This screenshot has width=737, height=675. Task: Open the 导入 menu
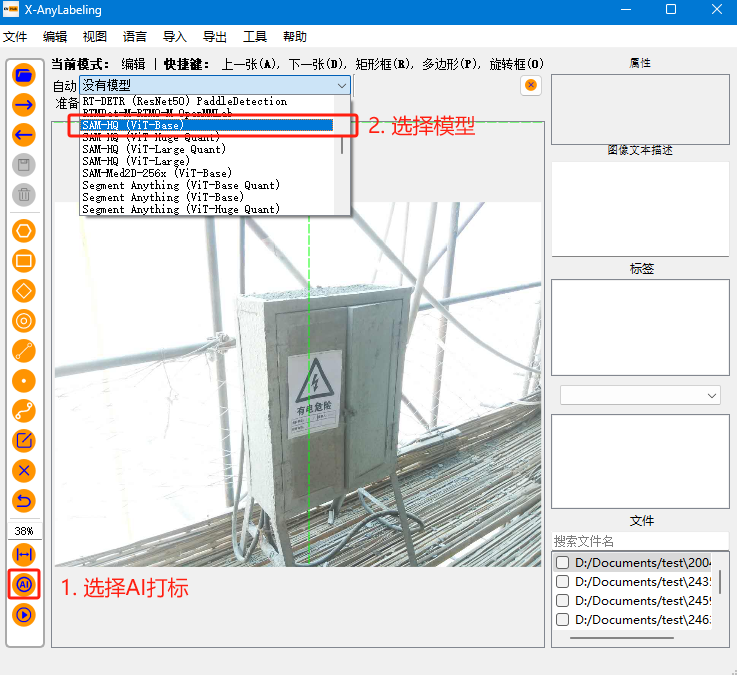175,37
